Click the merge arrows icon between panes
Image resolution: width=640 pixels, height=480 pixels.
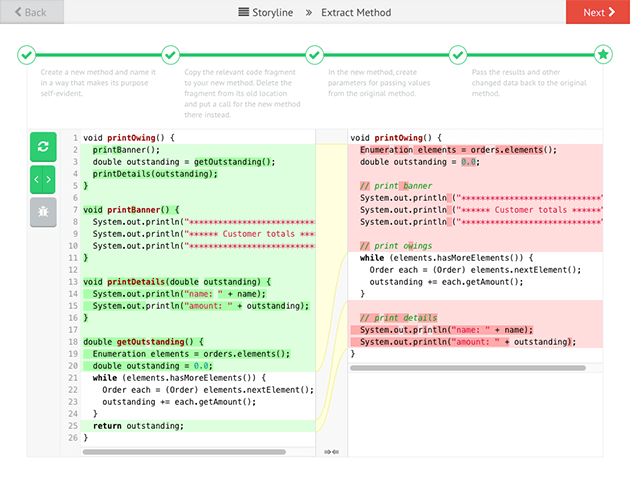coord(331,452)
